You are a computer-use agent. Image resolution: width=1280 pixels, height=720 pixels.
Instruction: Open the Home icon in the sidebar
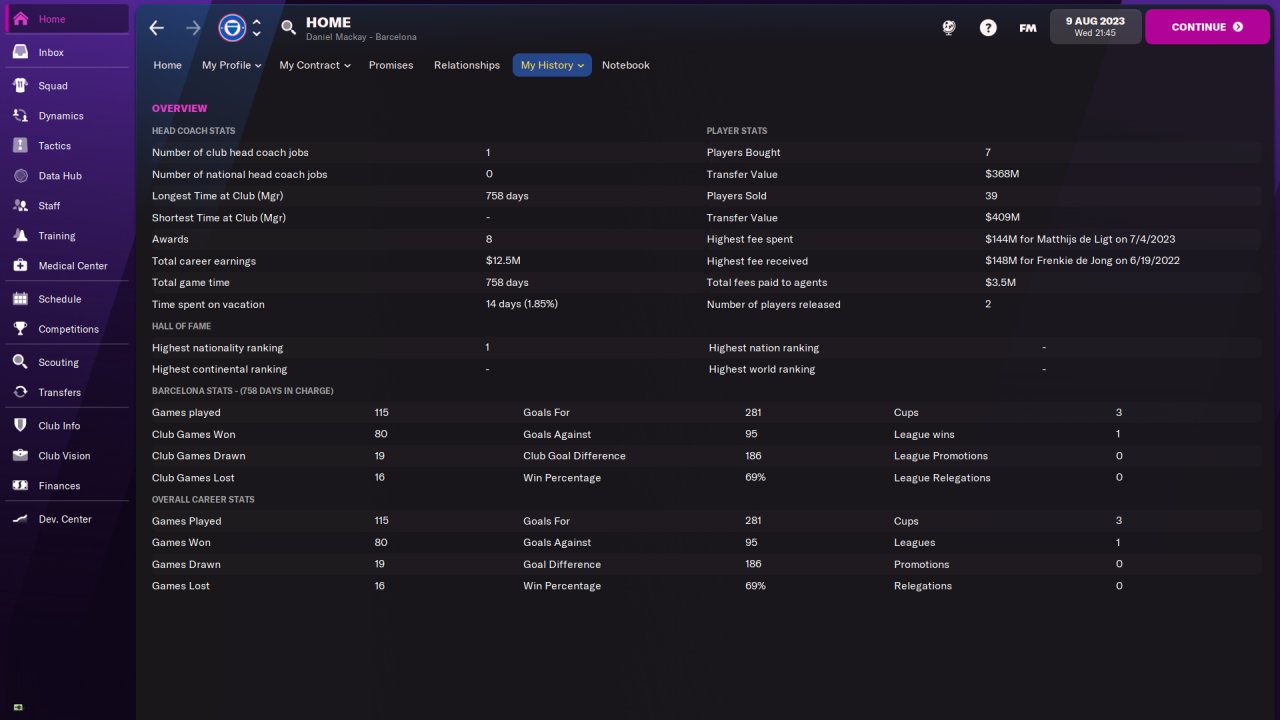click(x=20, y=19)
